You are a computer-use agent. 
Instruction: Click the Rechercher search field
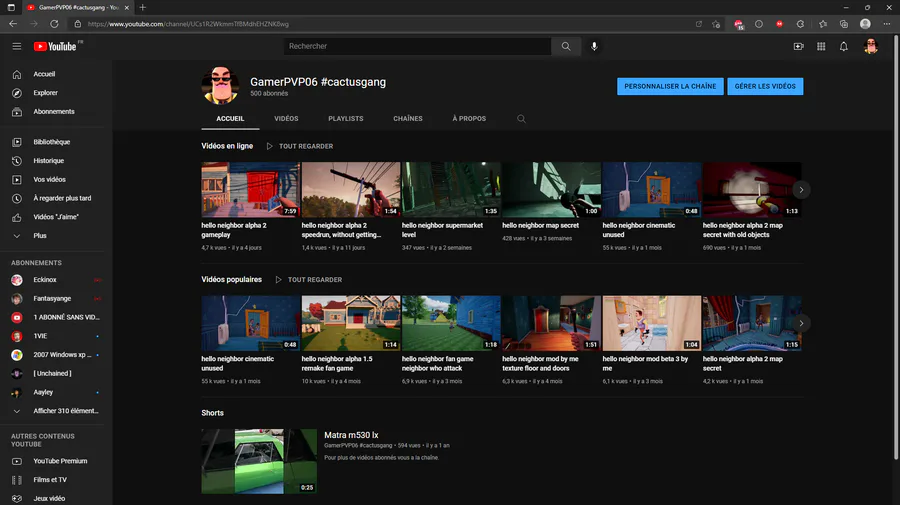coord(417,46)
